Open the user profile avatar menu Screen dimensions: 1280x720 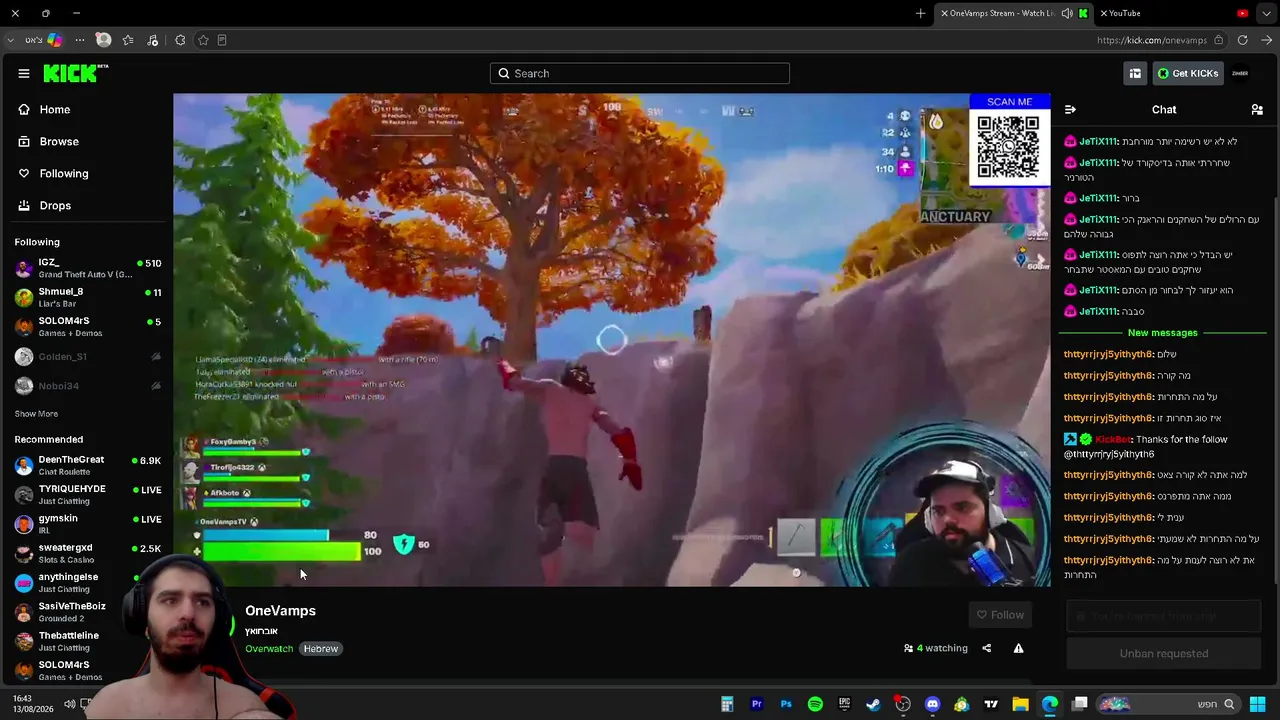1240,73
